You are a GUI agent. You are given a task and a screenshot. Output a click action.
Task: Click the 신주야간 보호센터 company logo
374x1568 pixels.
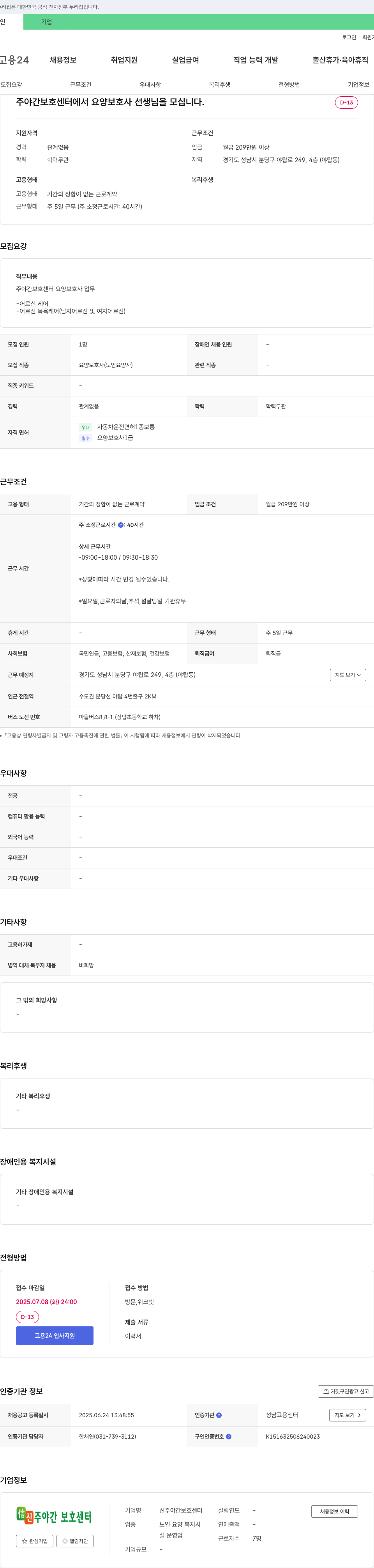pyautogui.click(x=54, y=1516)
